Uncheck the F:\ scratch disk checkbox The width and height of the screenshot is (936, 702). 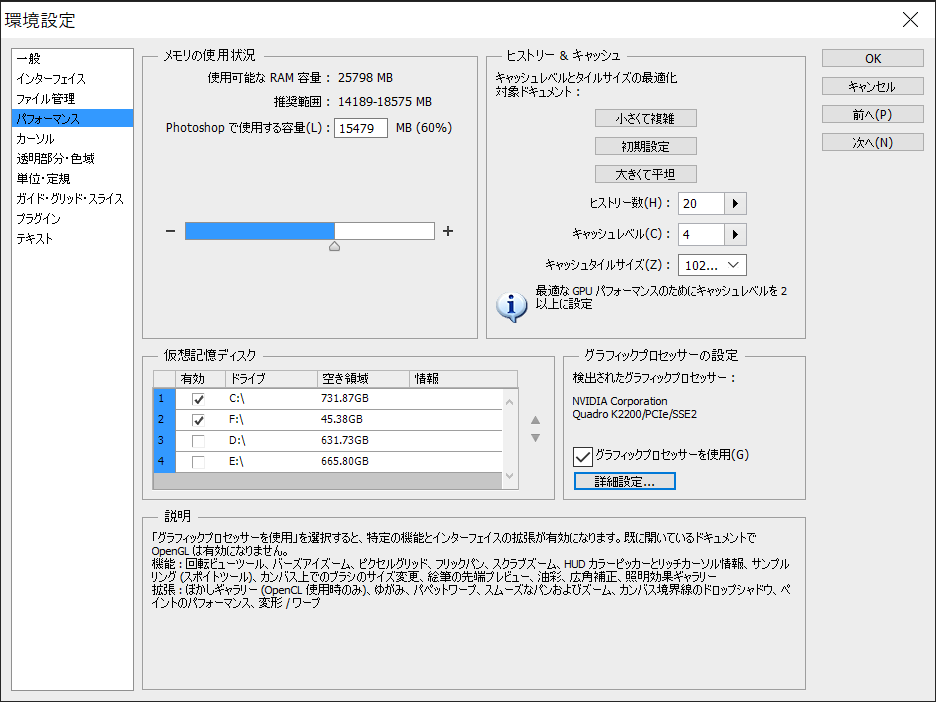coord(199,420)
